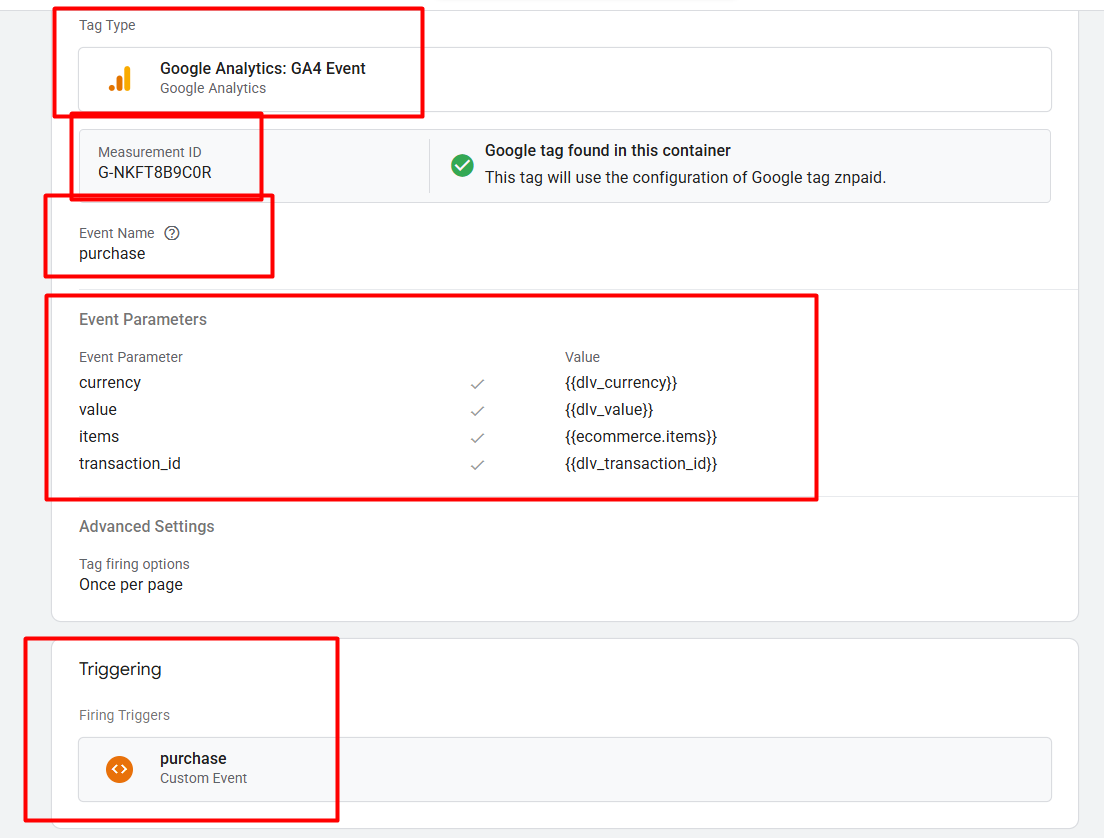Image resolution: width=1104 pixels, height=838 pixels.
Task: Click the orange Custom Event trigger icon
Action: [119, 768]
